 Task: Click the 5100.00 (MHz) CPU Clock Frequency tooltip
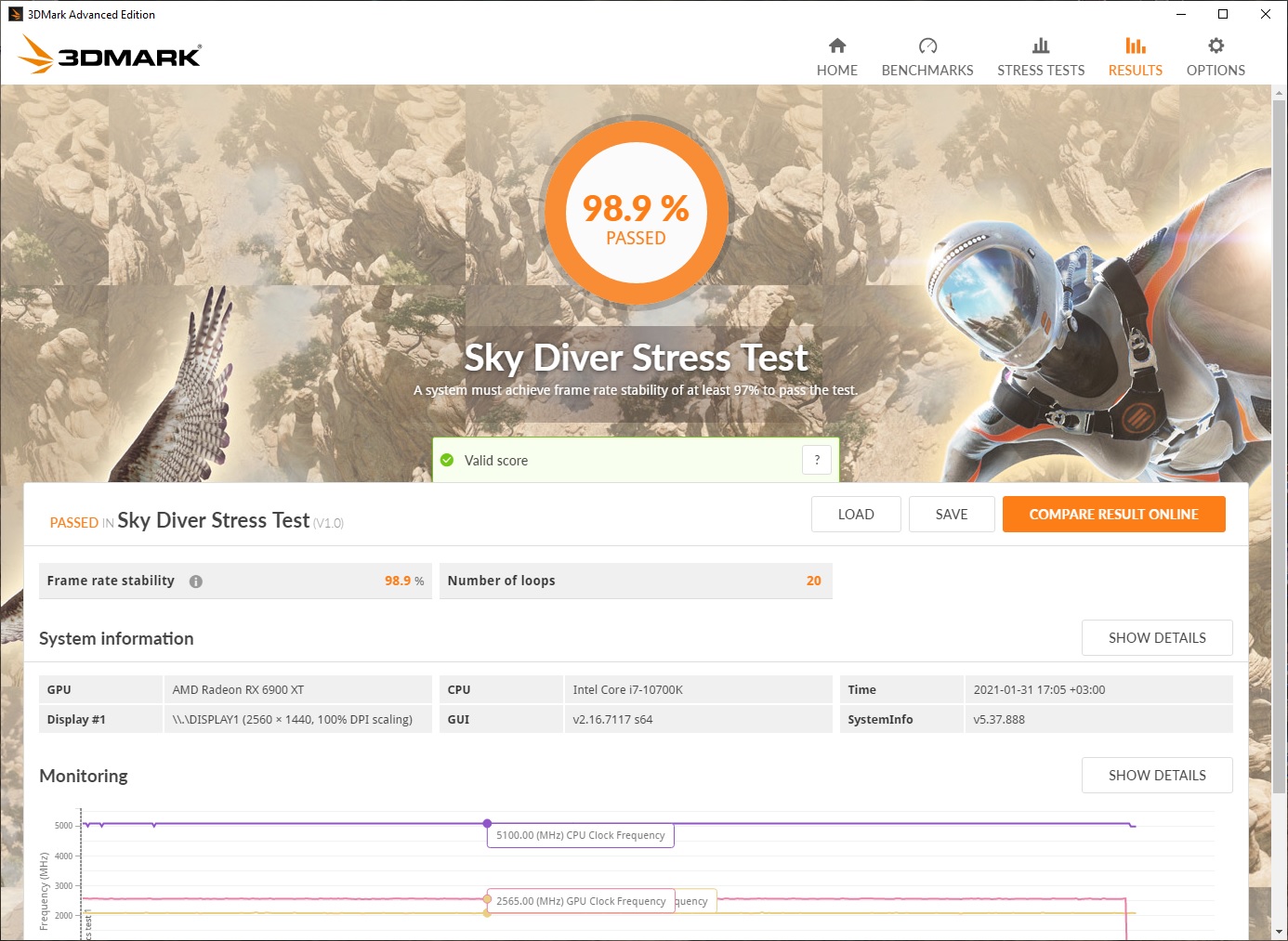click(x=581, y=835)
